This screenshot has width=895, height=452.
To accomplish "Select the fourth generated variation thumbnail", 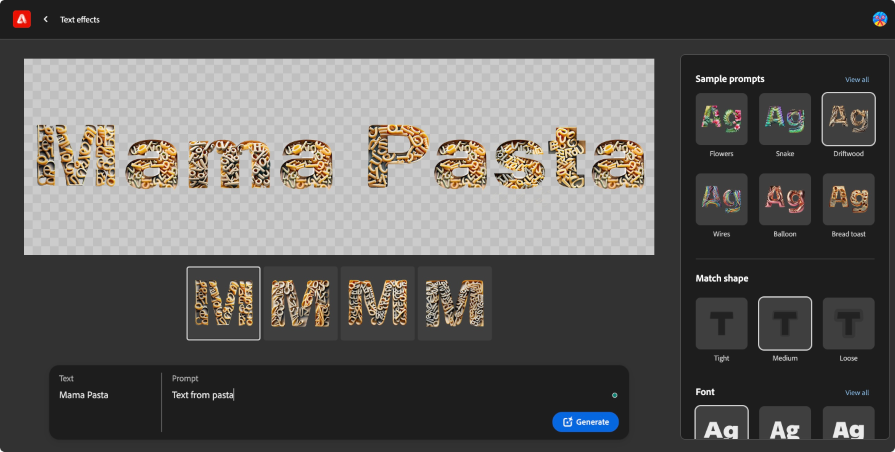I will [x=455, y=303].
